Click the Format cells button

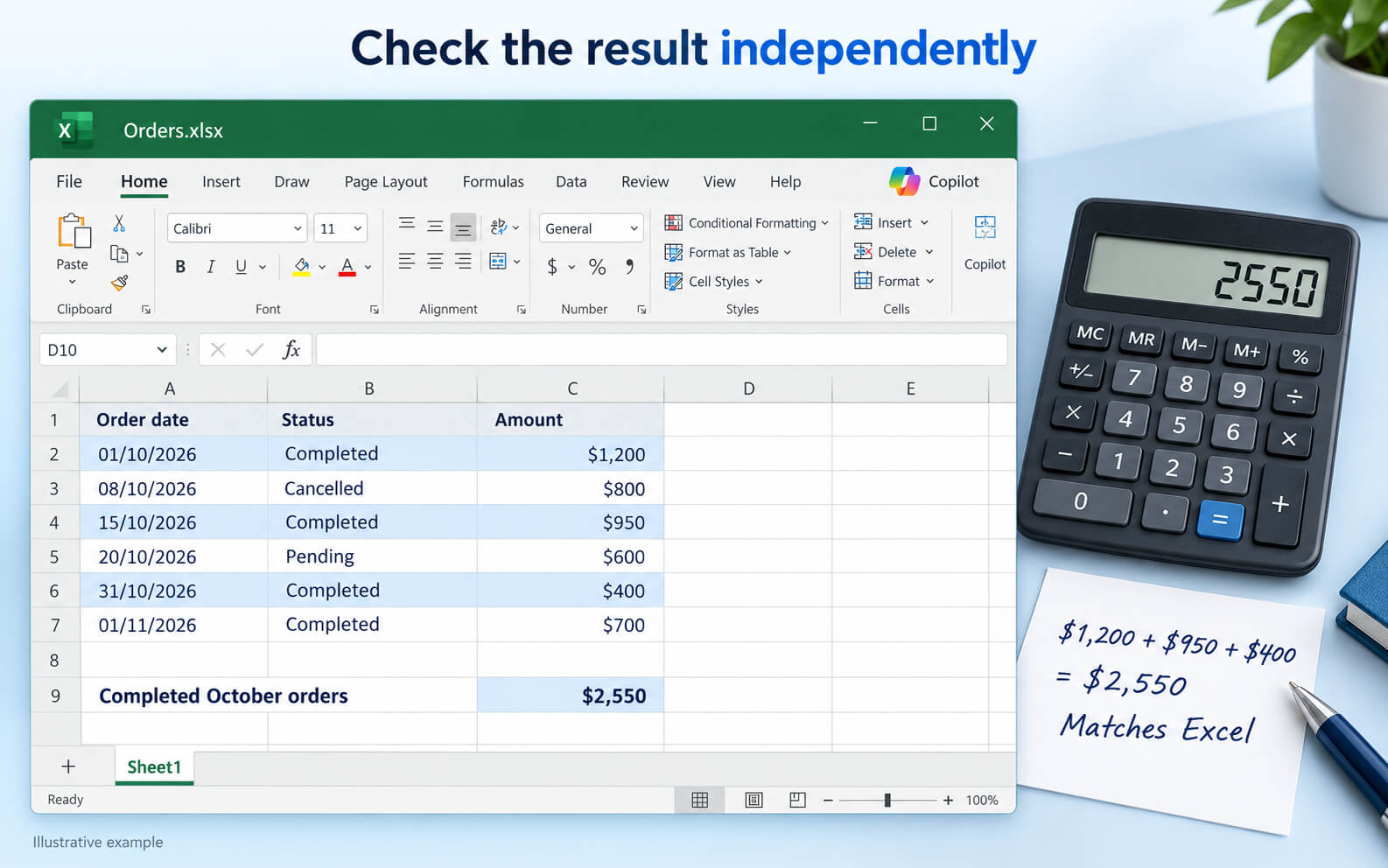(894, 281)
